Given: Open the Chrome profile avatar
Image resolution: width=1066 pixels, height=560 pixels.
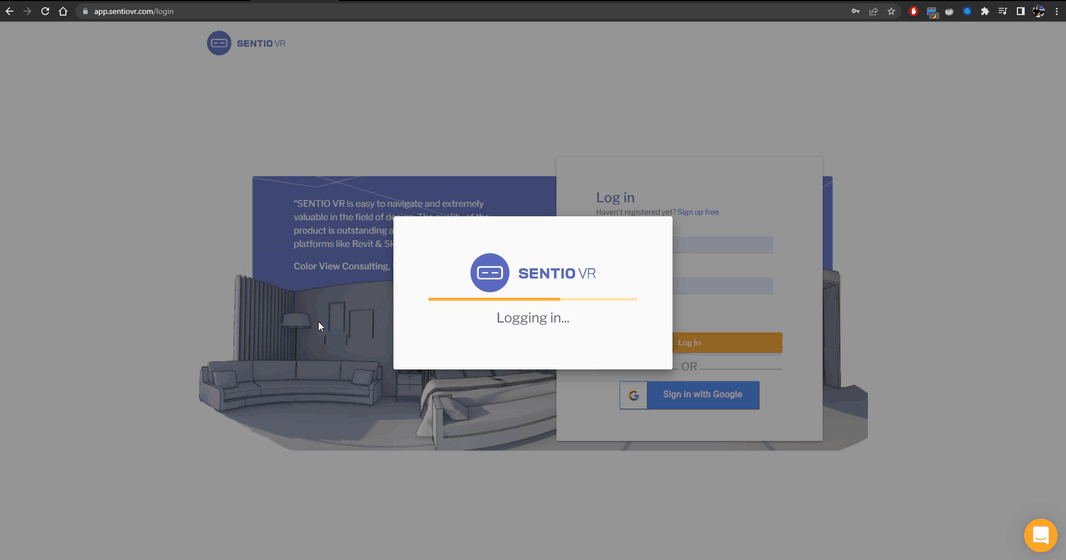Looking at the screenshot, I should pyautogui.click(x=1038, y=11).
